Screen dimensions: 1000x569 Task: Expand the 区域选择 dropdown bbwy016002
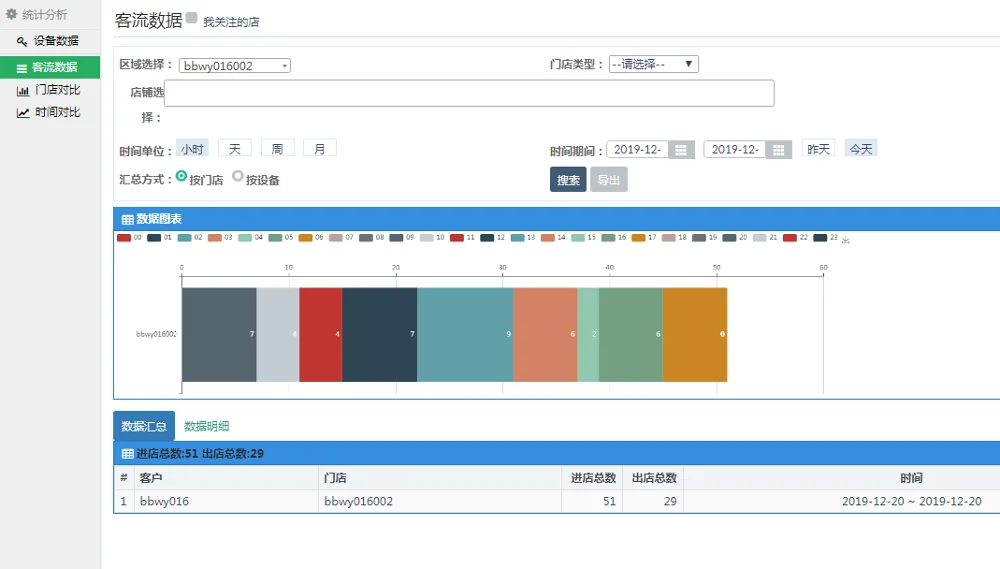235,66
